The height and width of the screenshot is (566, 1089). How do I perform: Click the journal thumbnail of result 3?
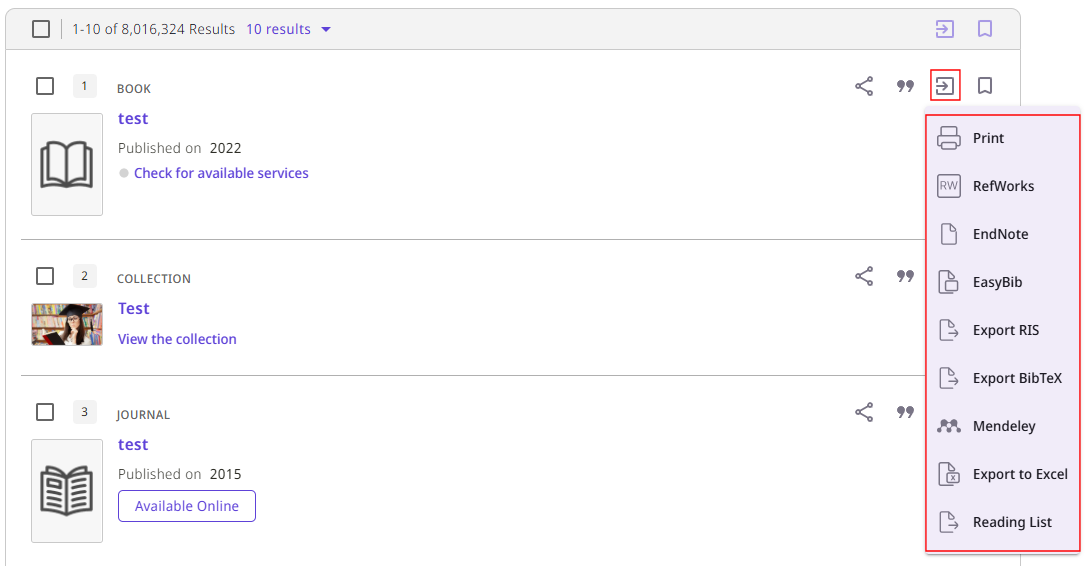[x=67, y=490]
